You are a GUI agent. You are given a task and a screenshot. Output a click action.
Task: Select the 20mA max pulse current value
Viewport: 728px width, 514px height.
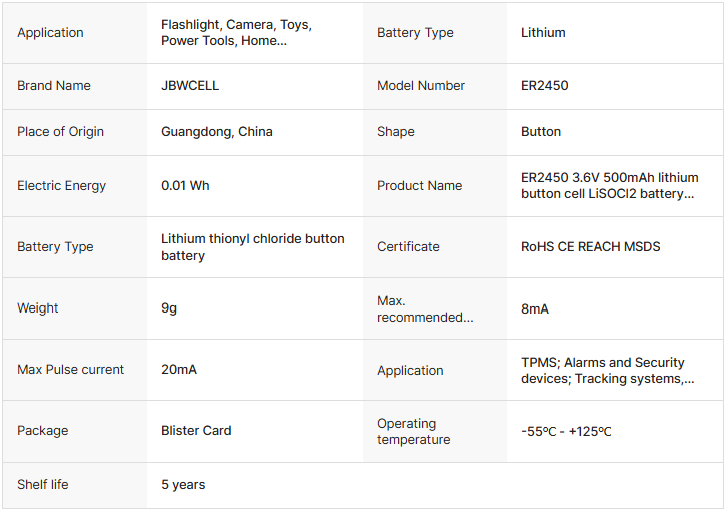click(x=179, y=370)
